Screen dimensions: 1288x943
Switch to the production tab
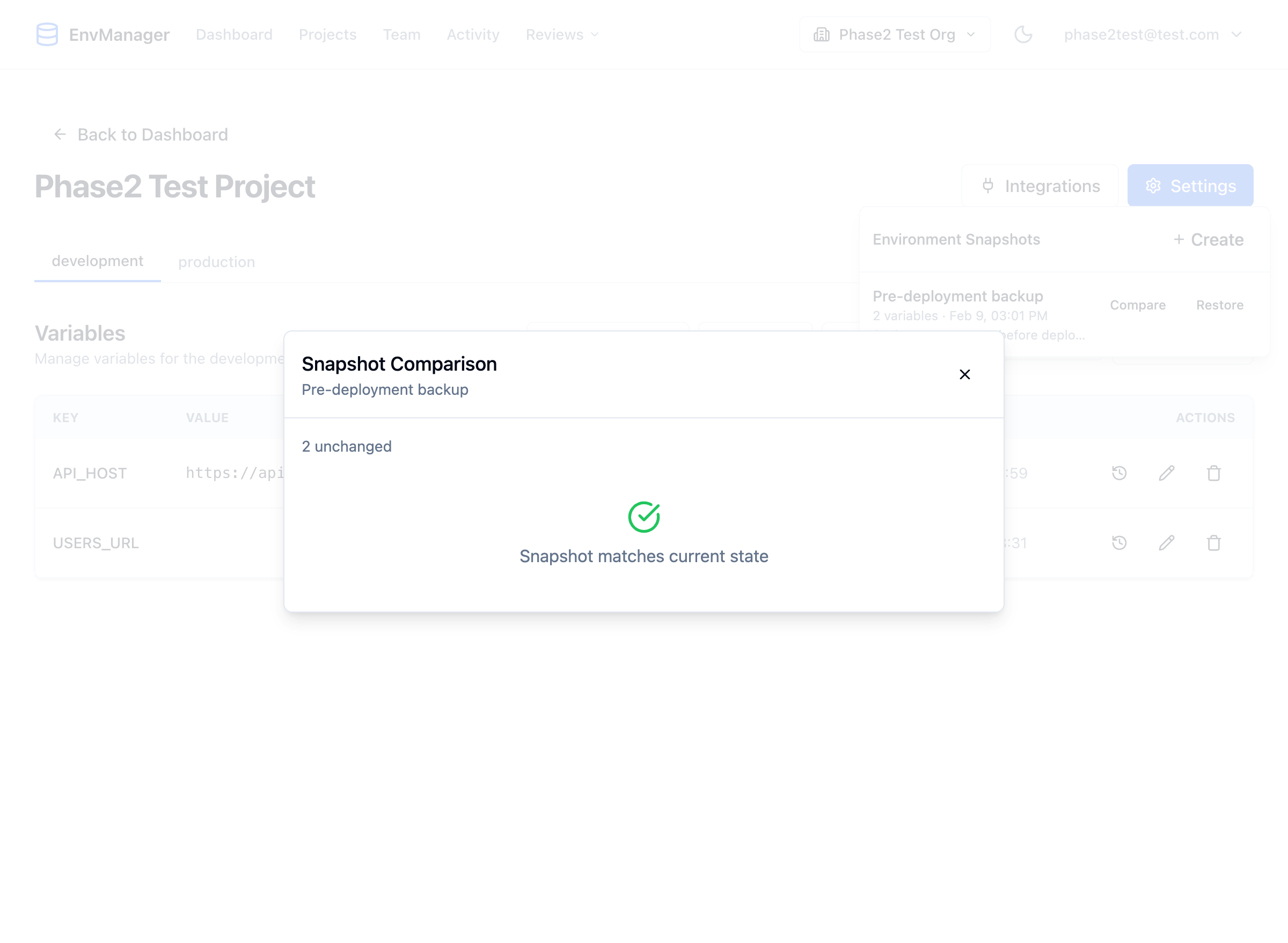[216, 262]
